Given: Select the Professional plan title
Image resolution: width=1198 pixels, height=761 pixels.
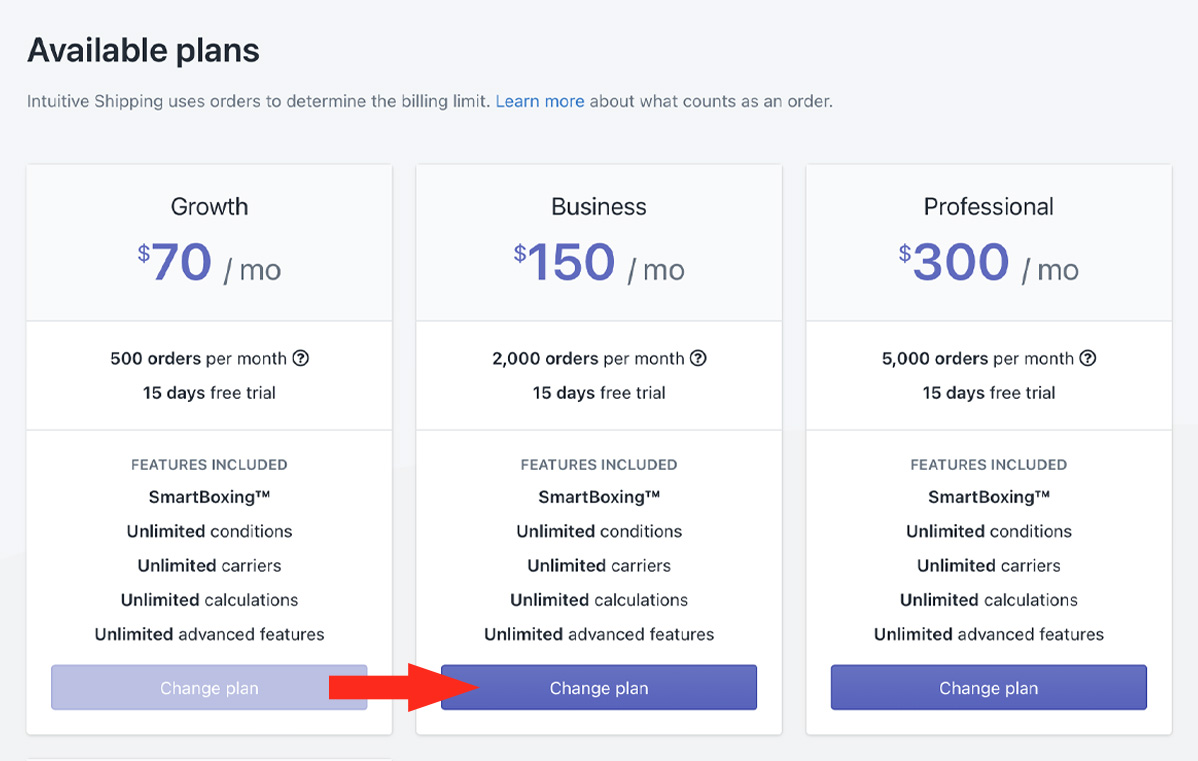Looking at the screenshot, I should (x=988, y=206).
